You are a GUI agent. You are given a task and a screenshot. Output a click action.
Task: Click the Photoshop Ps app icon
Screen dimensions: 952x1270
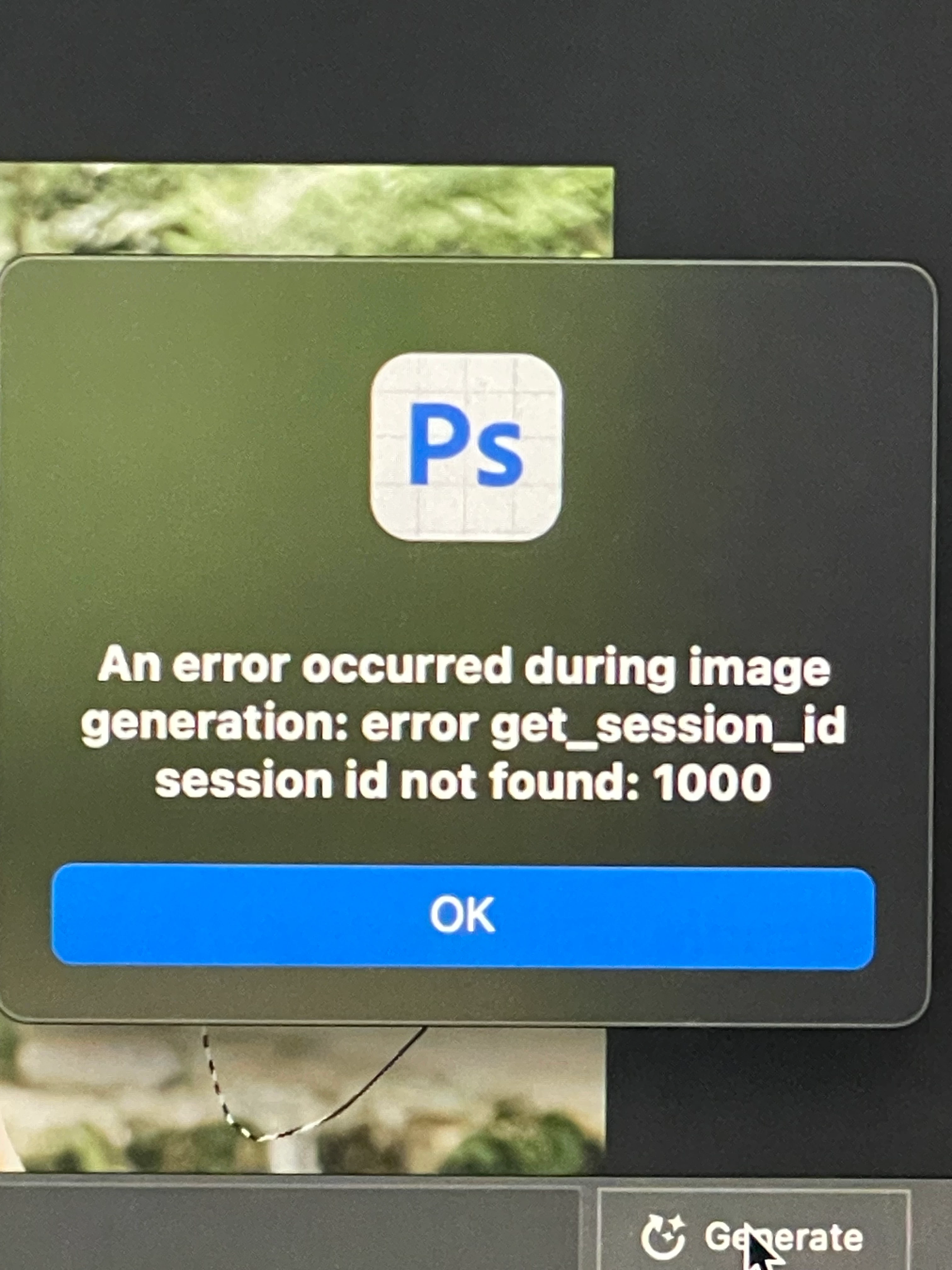[x=466, y=447]
